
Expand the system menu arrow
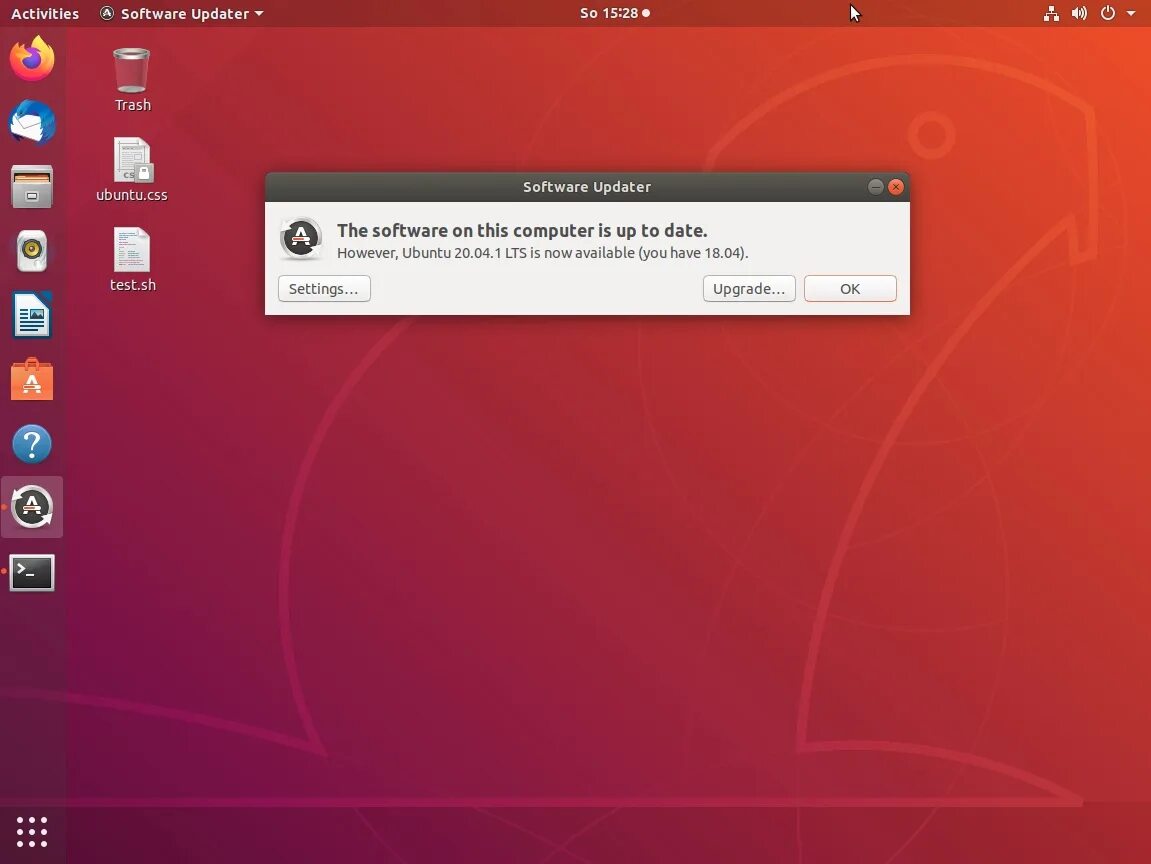[x=1130, y=13]
